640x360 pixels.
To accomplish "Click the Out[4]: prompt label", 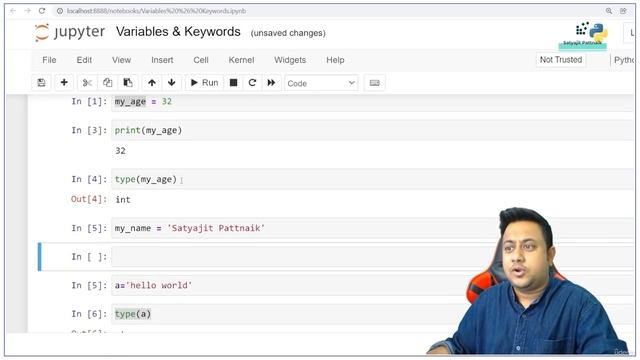I will [89, 199].
